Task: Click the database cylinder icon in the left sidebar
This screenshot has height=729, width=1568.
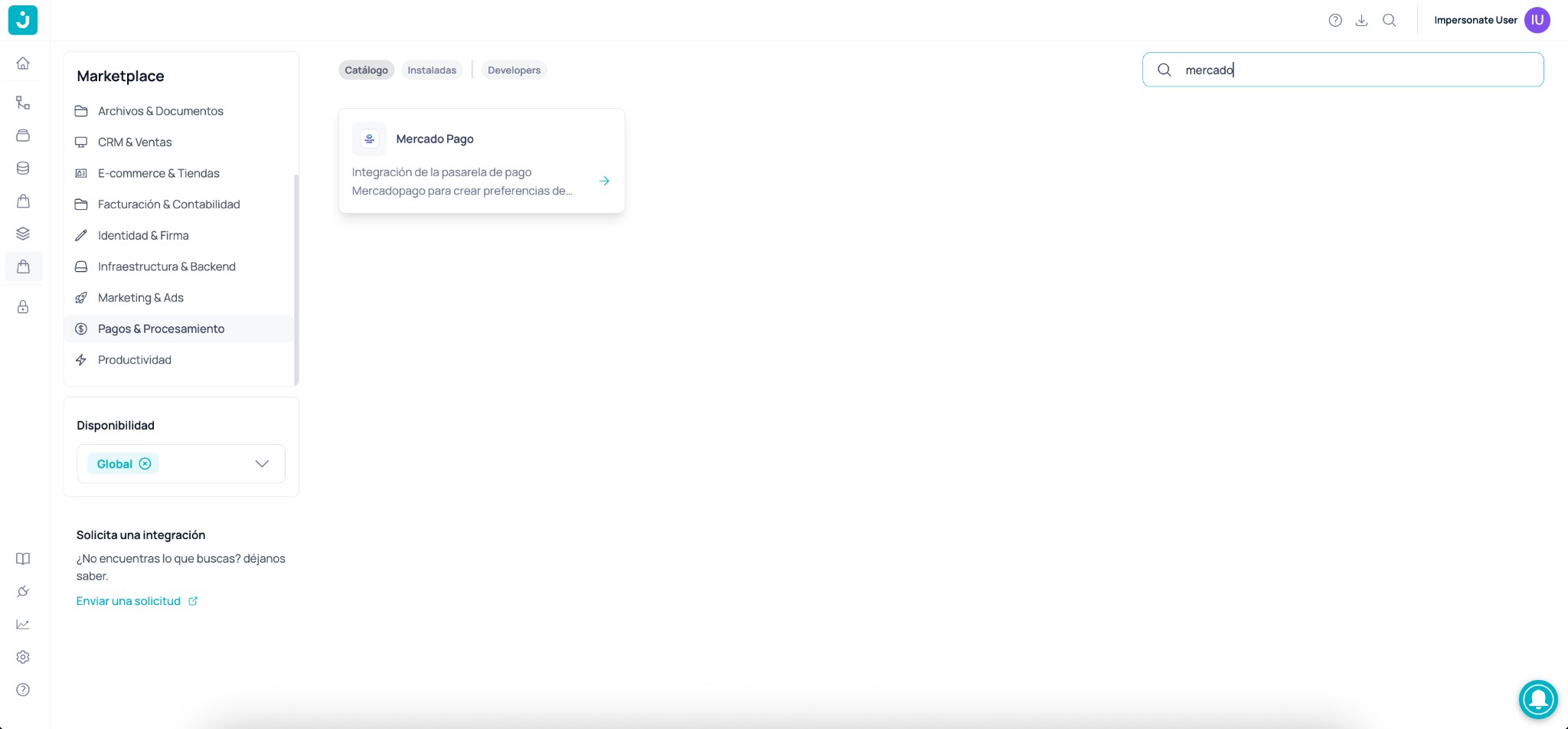Action: click(23, 168)
